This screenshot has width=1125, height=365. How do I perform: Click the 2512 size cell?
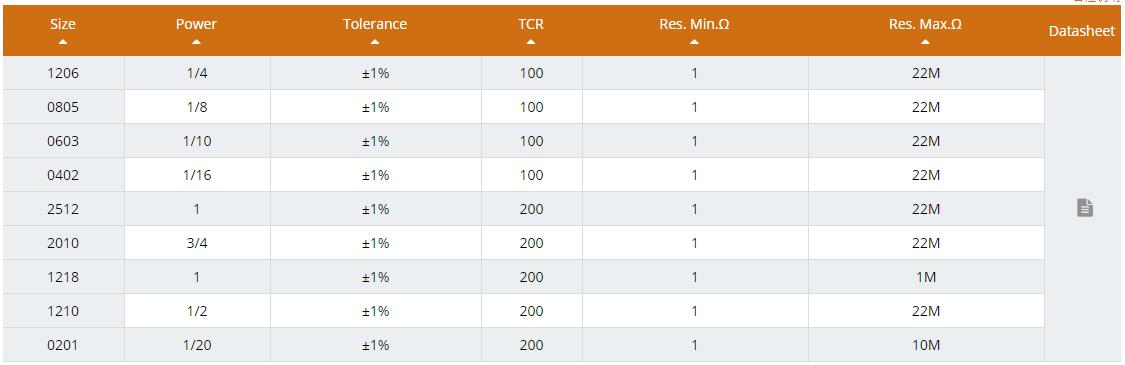(63, 209)
